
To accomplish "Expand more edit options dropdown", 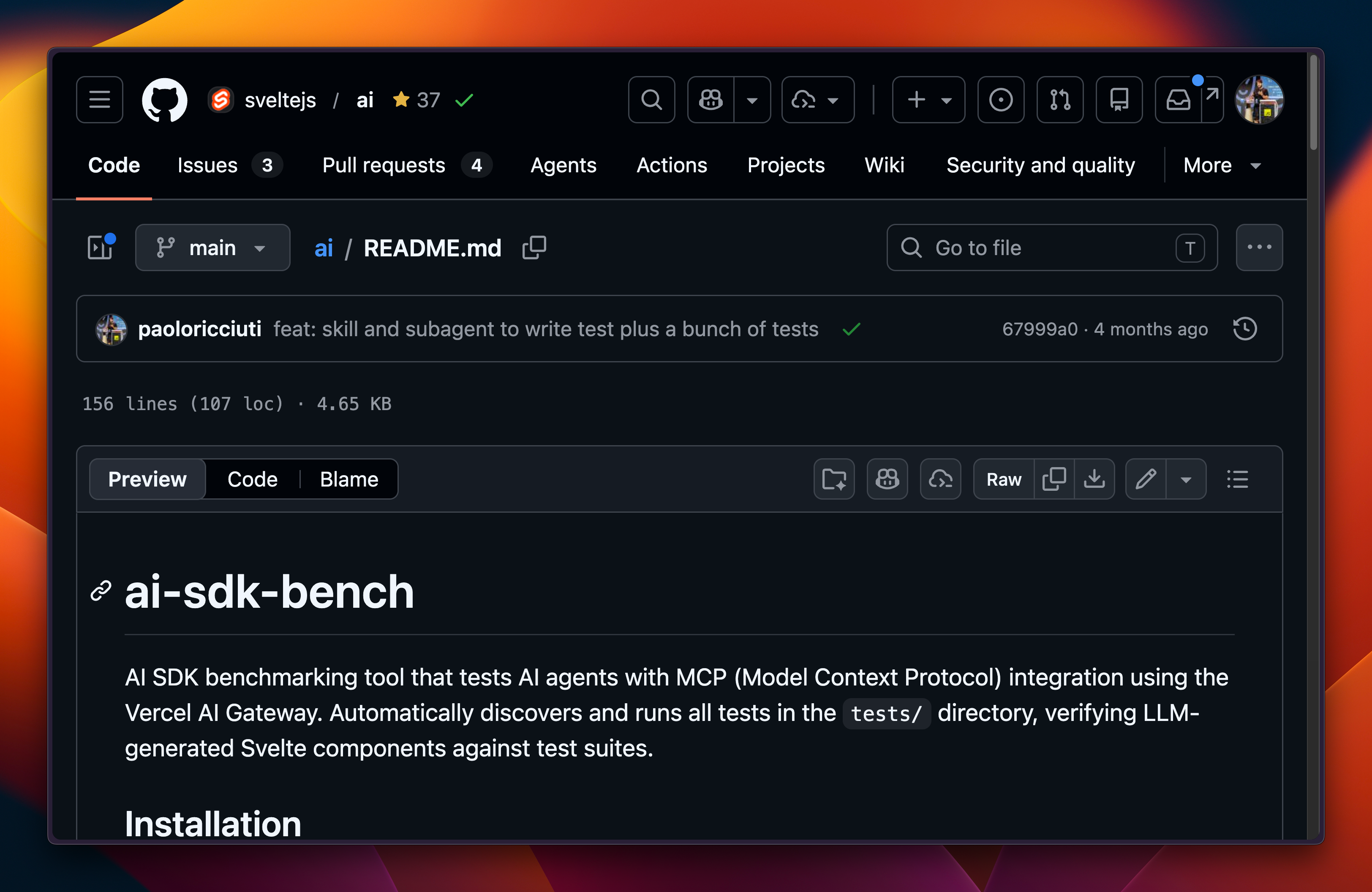I will (1186, 479).
